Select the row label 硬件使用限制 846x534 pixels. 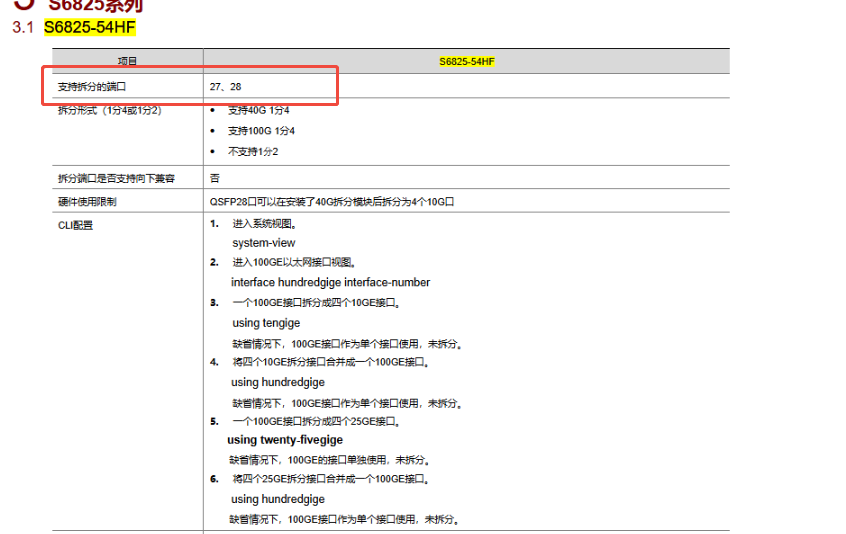(x=87, y=202)
